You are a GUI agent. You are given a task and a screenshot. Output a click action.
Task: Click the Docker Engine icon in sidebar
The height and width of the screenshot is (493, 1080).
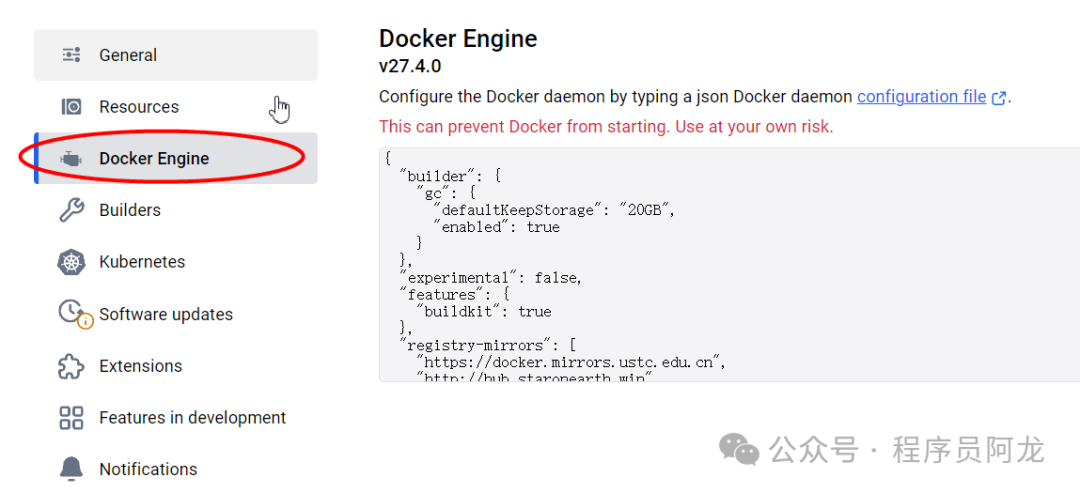tap(71, 159)
